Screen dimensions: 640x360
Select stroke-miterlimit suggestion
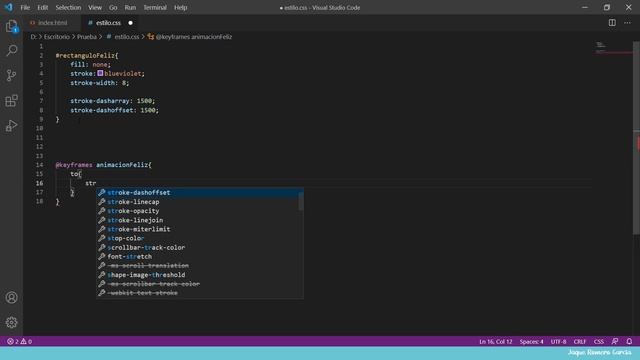[198, 229]
